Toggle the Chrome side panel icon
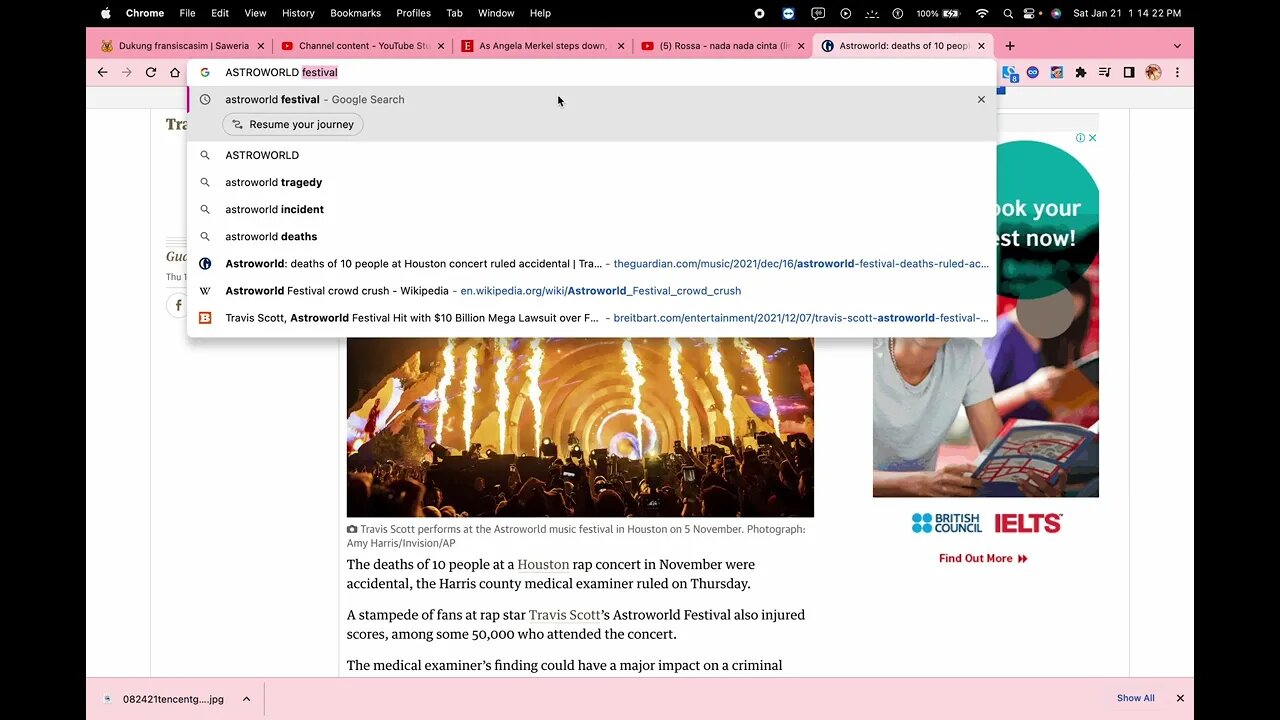Viewport: 1280px width, 720px height. point(1129,72)
